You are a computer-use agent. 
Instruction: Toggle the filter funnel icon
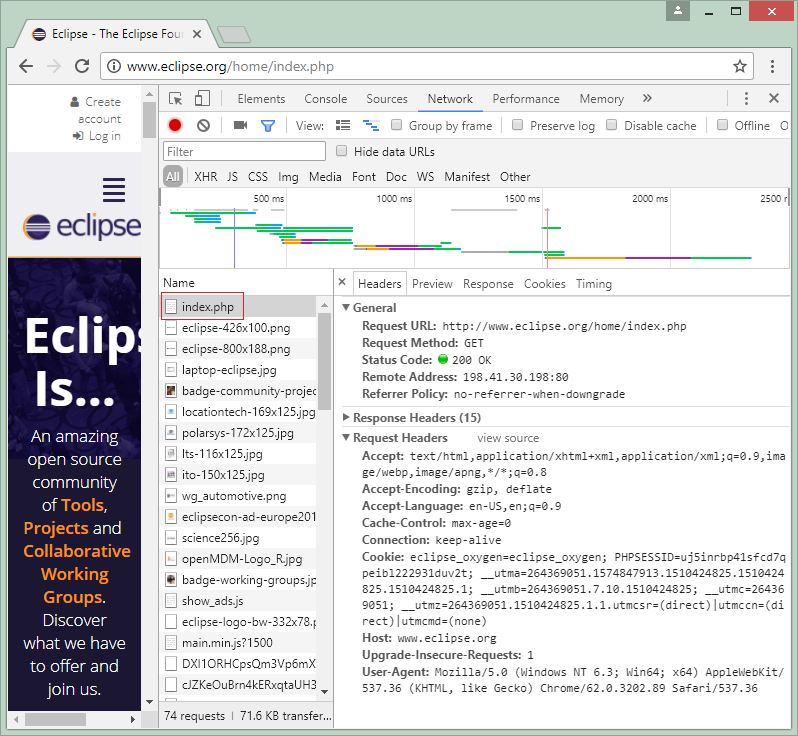point(268,125)
